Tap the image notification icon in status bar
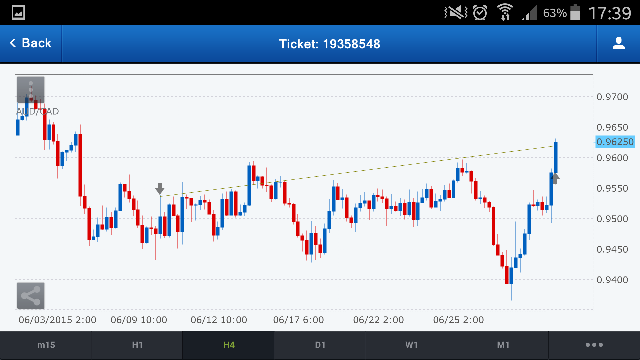Image resolution: width=640 pixels, height=360 pixels. (18, 13)
